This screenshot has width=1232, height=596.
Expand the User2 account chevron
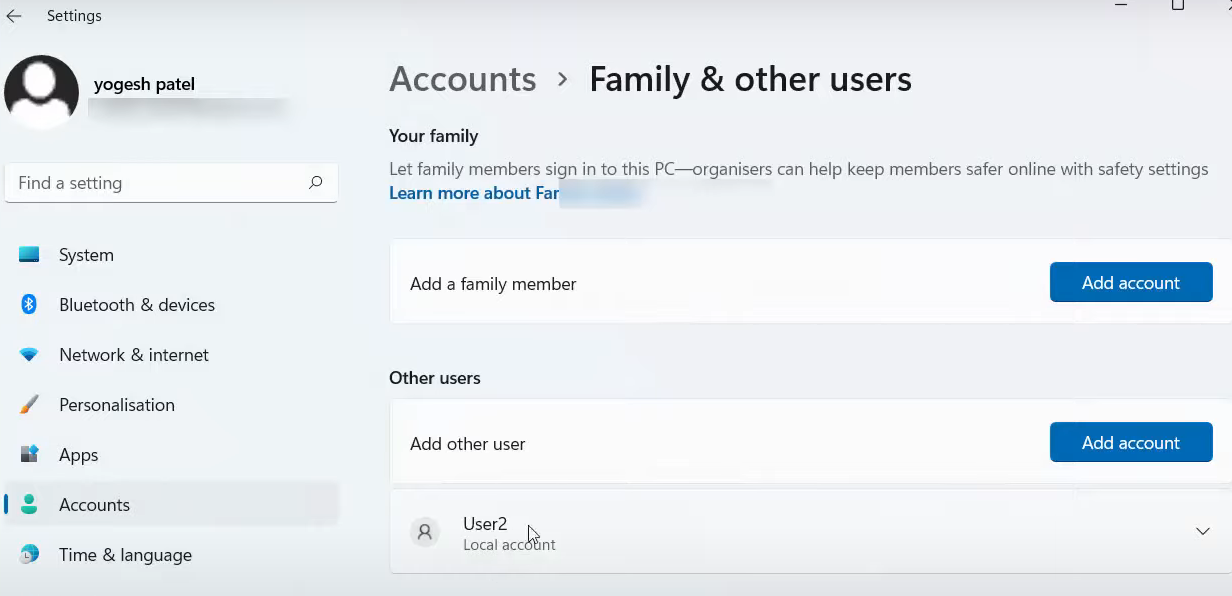coord(1203,532)
